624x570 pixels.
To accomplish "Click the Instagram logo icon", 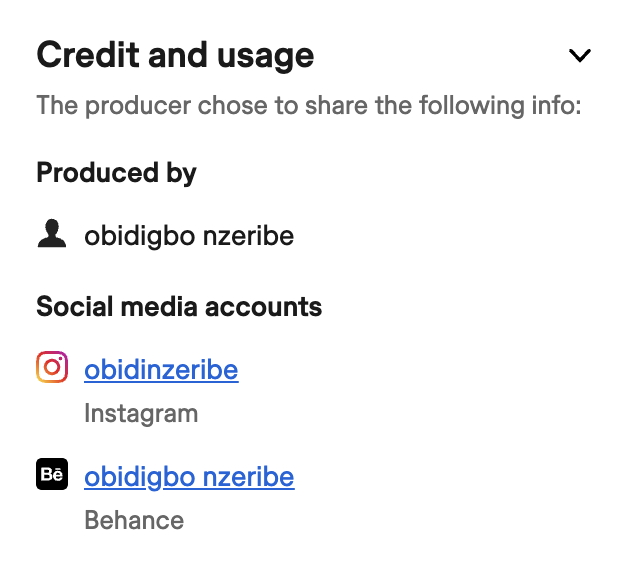I will (x=52, y=368).
